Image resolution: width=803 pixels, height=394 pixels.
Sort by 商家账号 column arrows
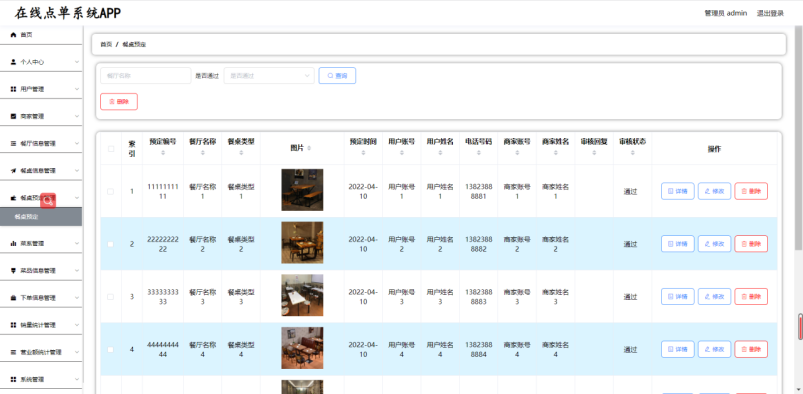[x=517, y=153]
